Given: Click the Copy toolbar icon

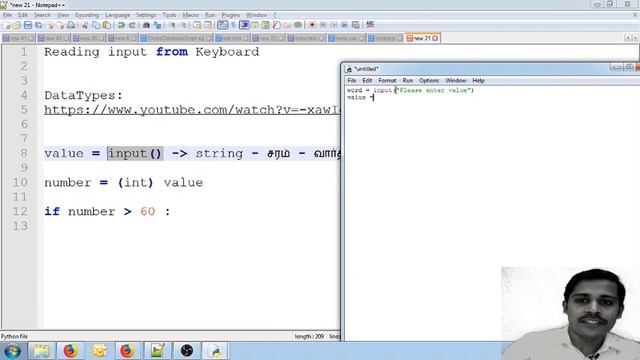Looking at the screenshot, I should pos(96,25).
